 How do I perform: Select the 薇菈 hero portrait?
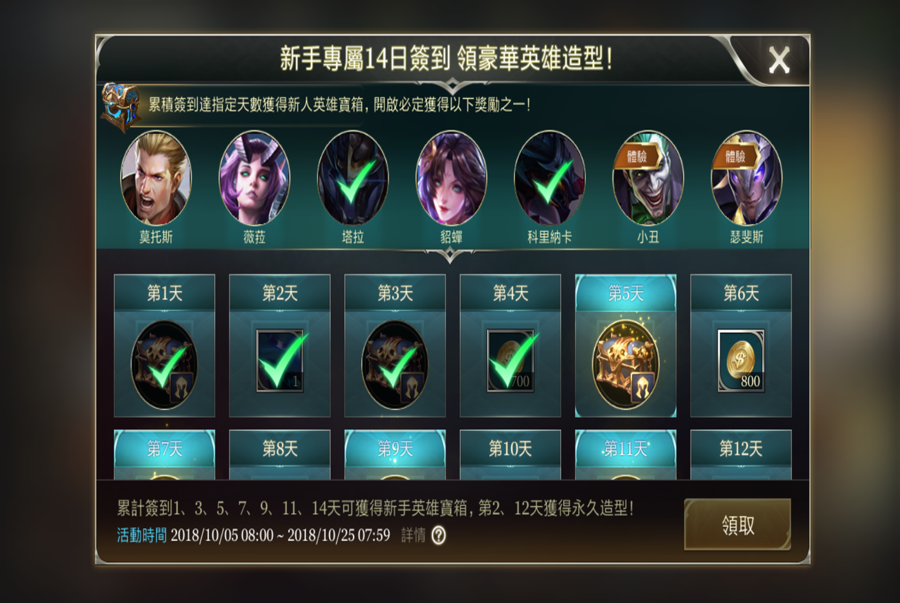click(x=254, y=178)
